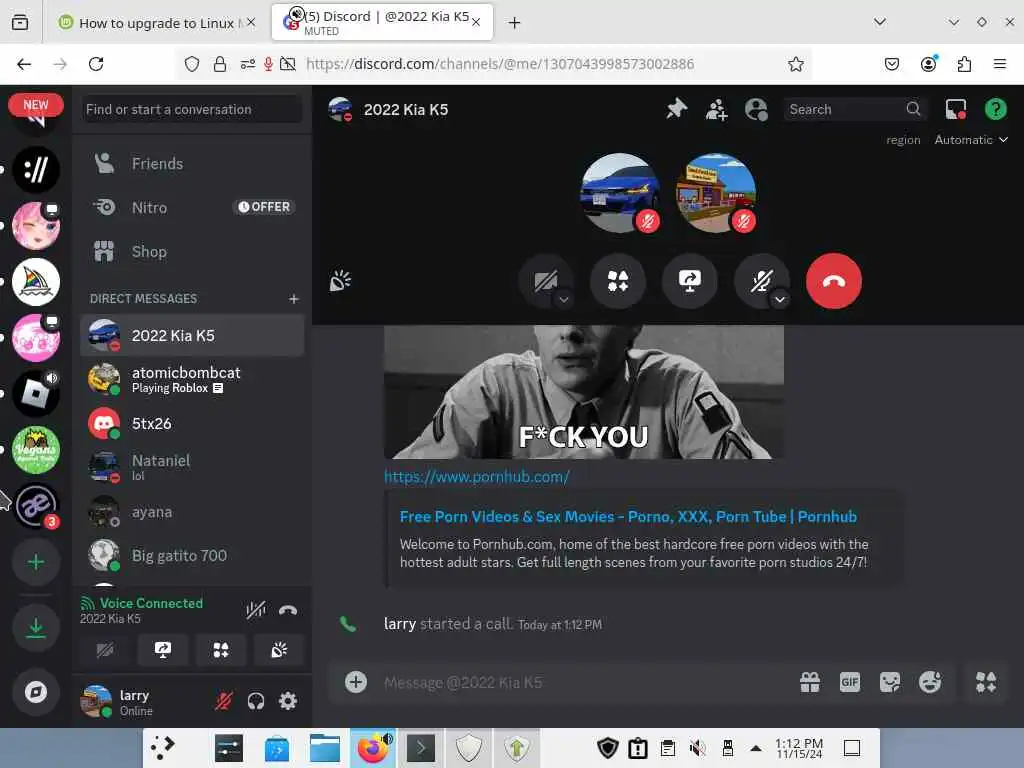
Task: Toggle noise suppression in Voice Connected panel
Action: pyautogui.click(x=255, y=610)
